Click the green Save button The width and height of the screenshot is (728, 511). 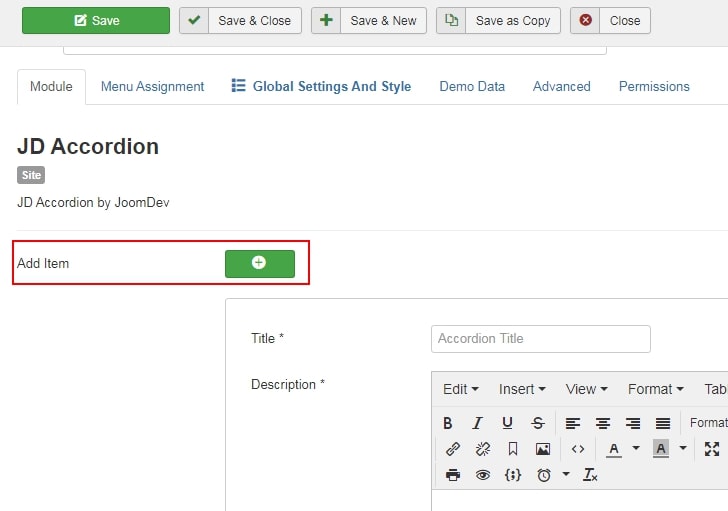(96, 20)
